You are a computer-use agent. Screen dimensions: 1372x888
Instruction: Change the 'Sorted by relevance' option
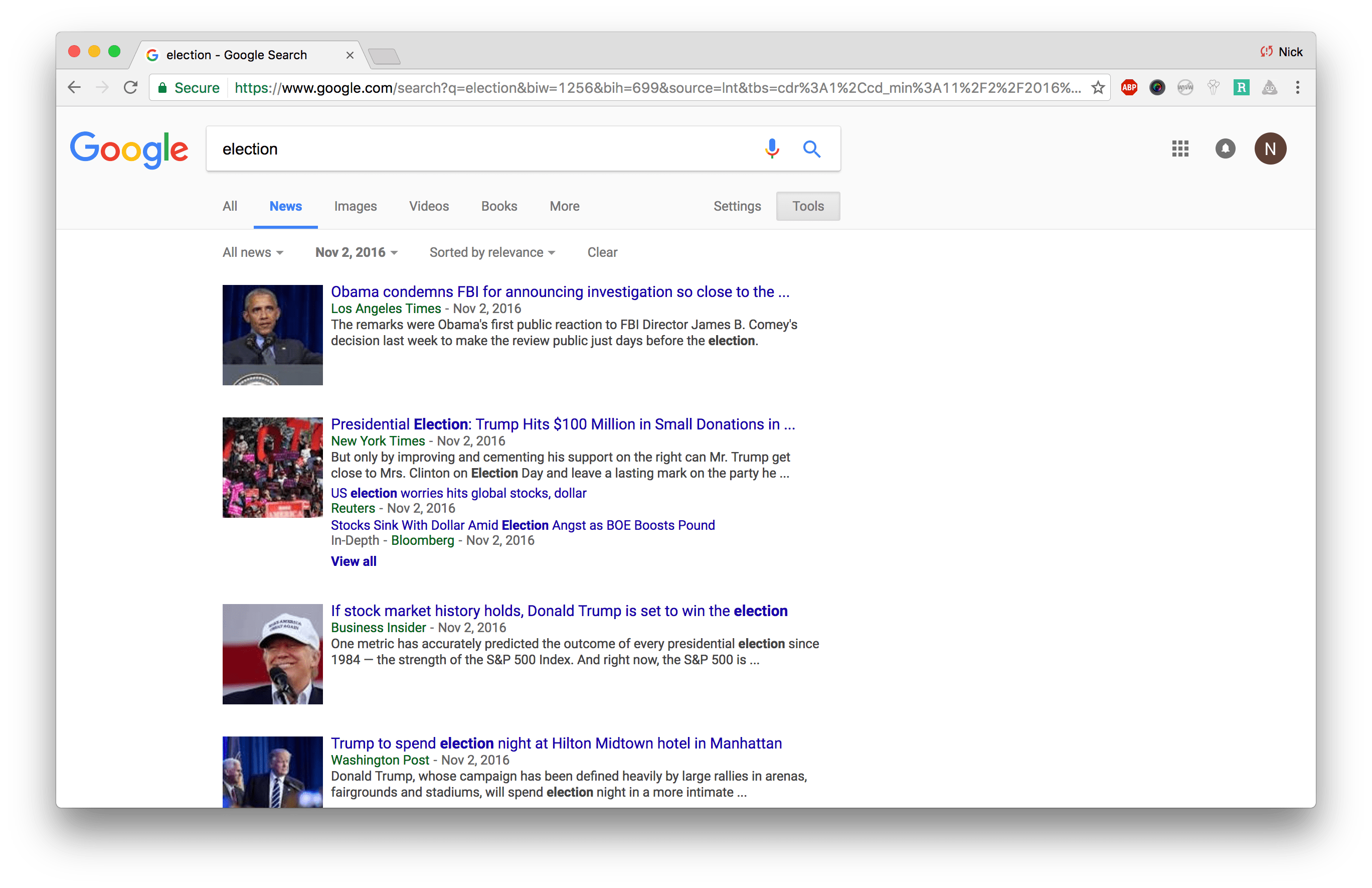point(491,252)
